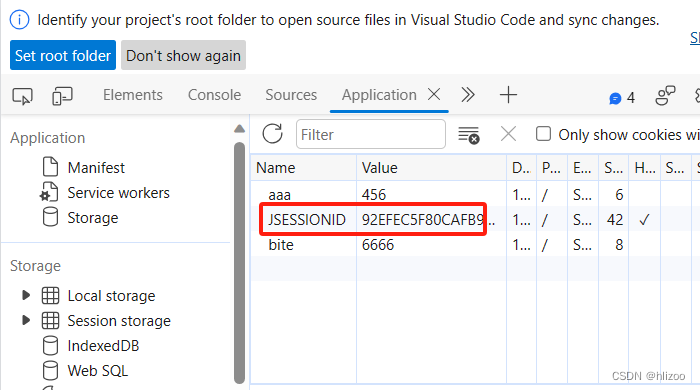
Task: Click the value 456 cell
Action: (431, 195)
